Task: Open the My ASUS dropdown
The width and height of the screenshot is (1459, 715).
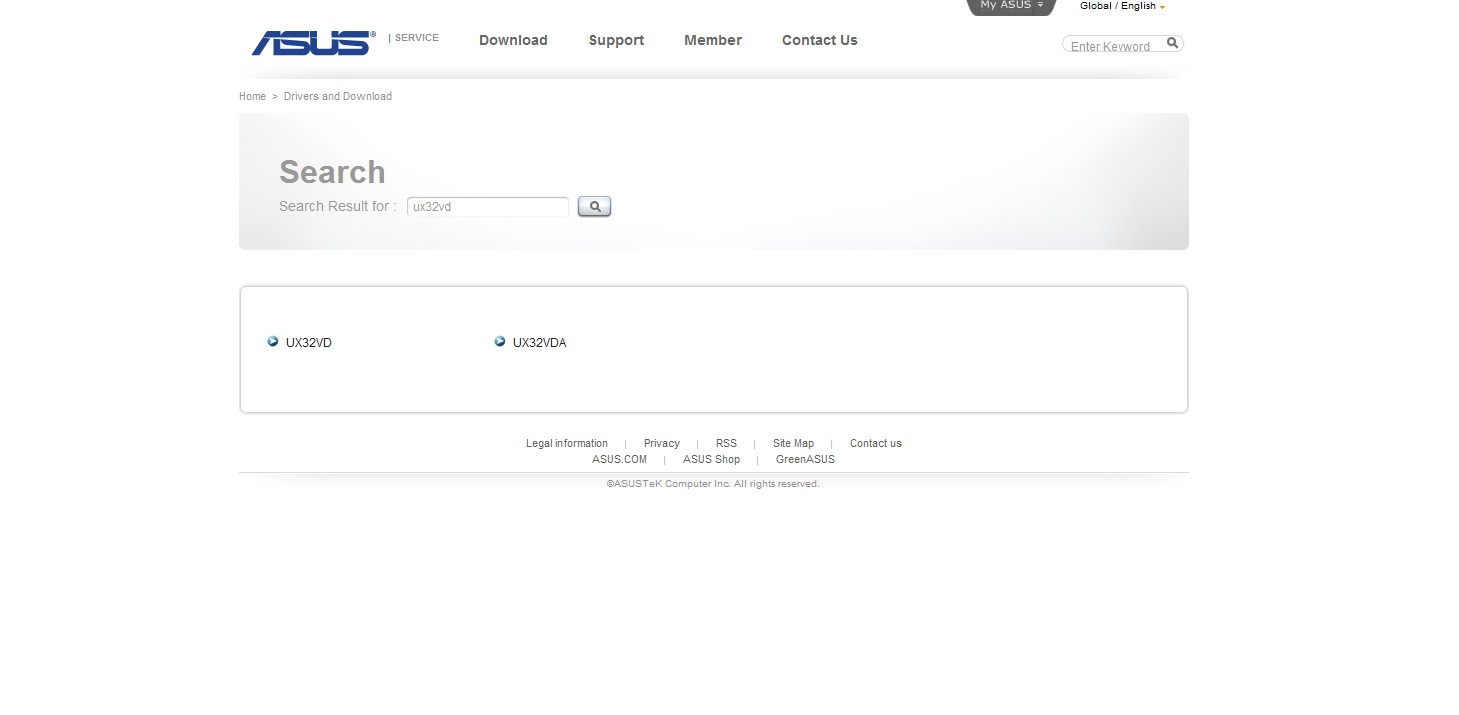Action: [x=1011, y=6]
